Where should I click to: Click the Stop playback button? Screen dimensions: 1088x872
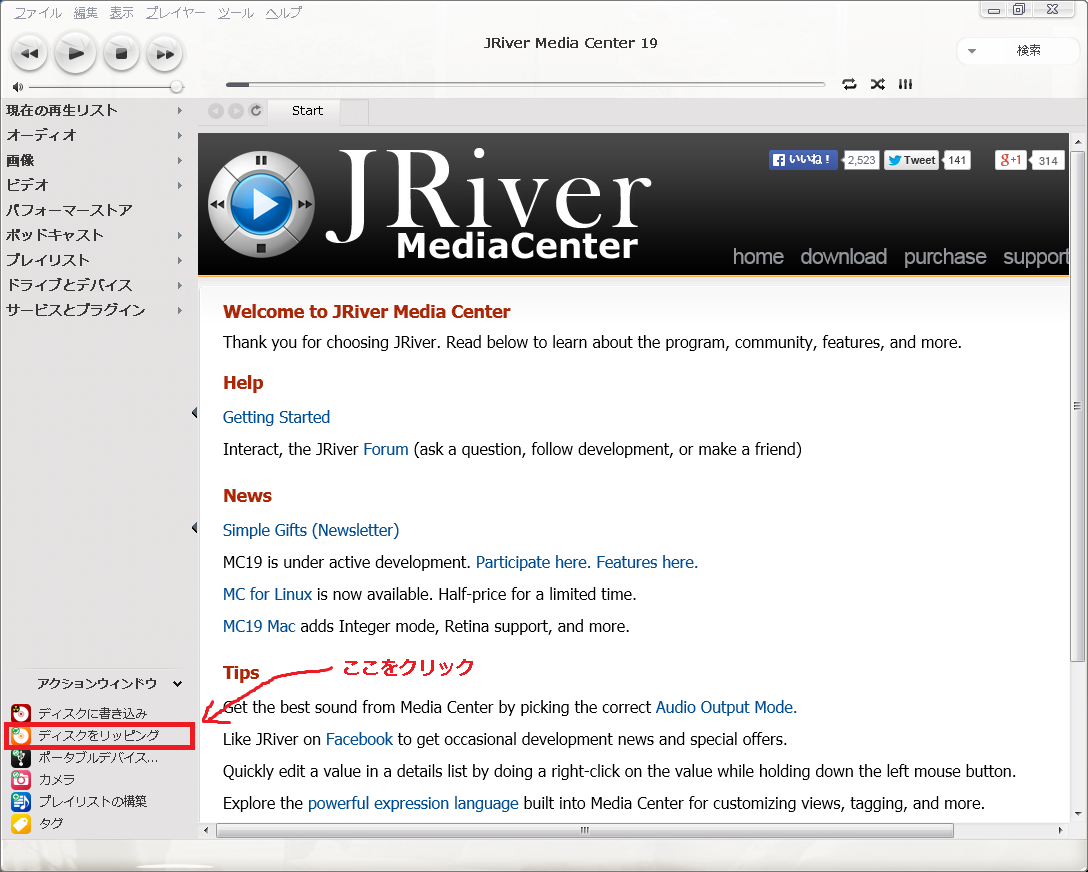121,53
